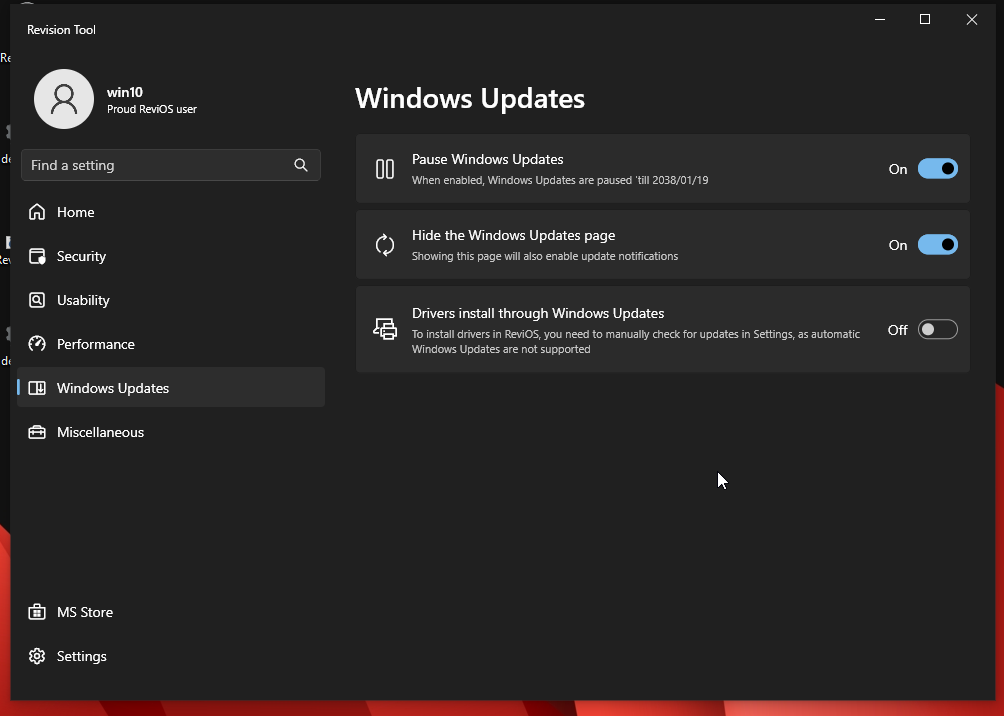Click the MS Store bag icon

click(x=37, y=612)
